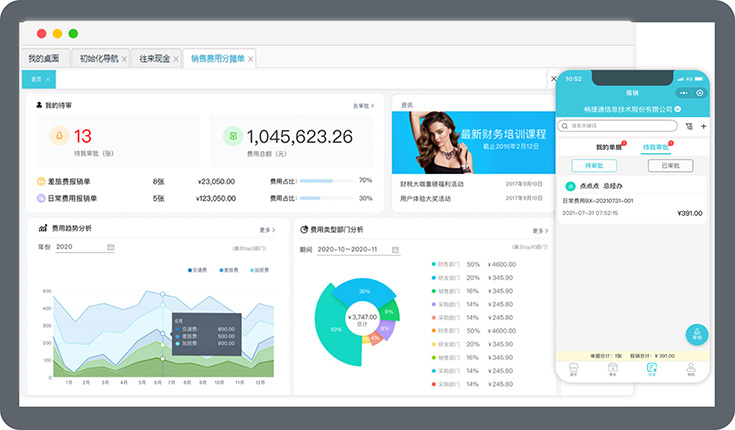Tap the floating approve button in mobile app
This screenshot has width=735, height=430.
697,335
